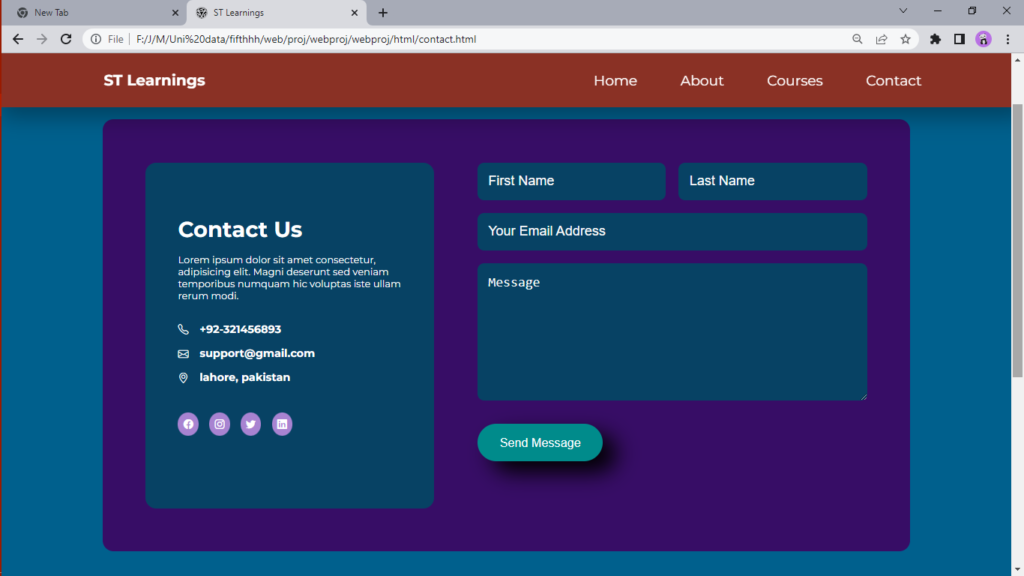Reload the page with the refresh icon
The width and height of the screenshot is (1024, 576).
tap(66, 39)
